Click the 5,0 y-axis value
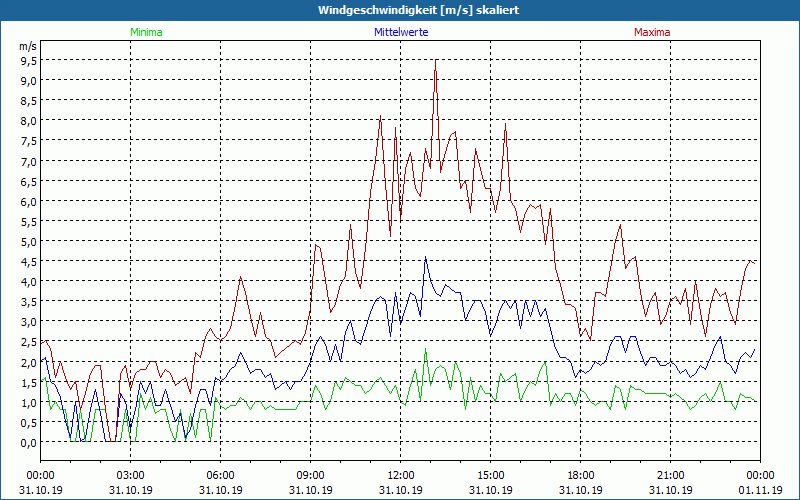Screen dimensions: 800x500 coord(29,241)
